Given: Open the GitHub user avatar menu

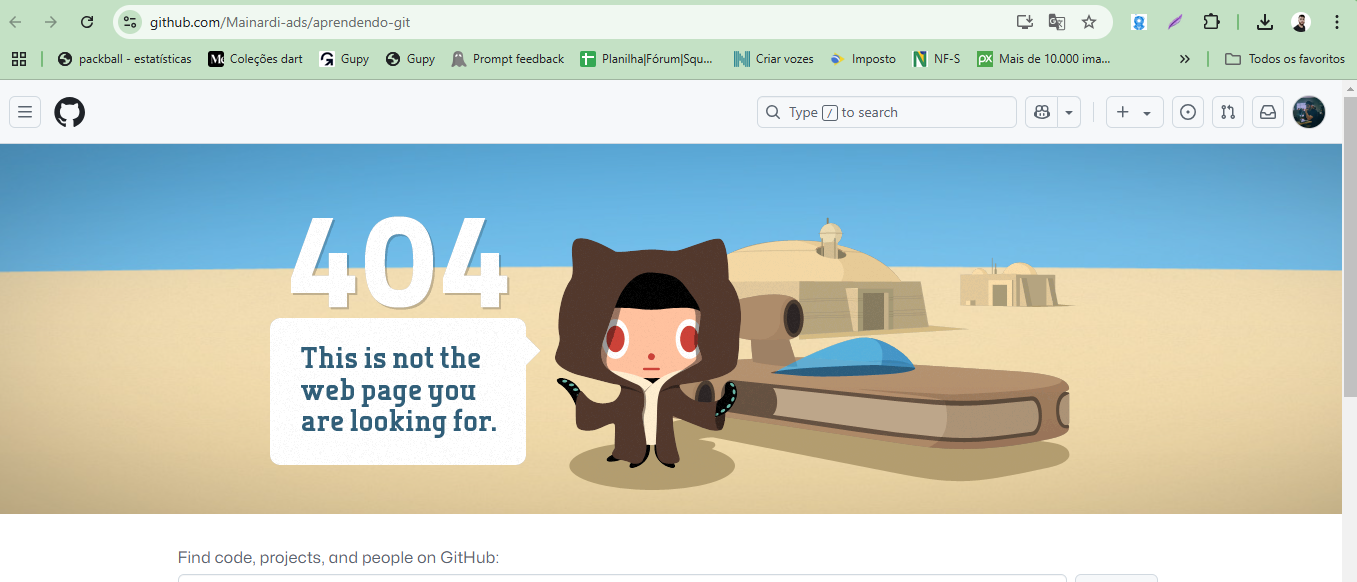Looking at the screenshot, I should 1309,112.
